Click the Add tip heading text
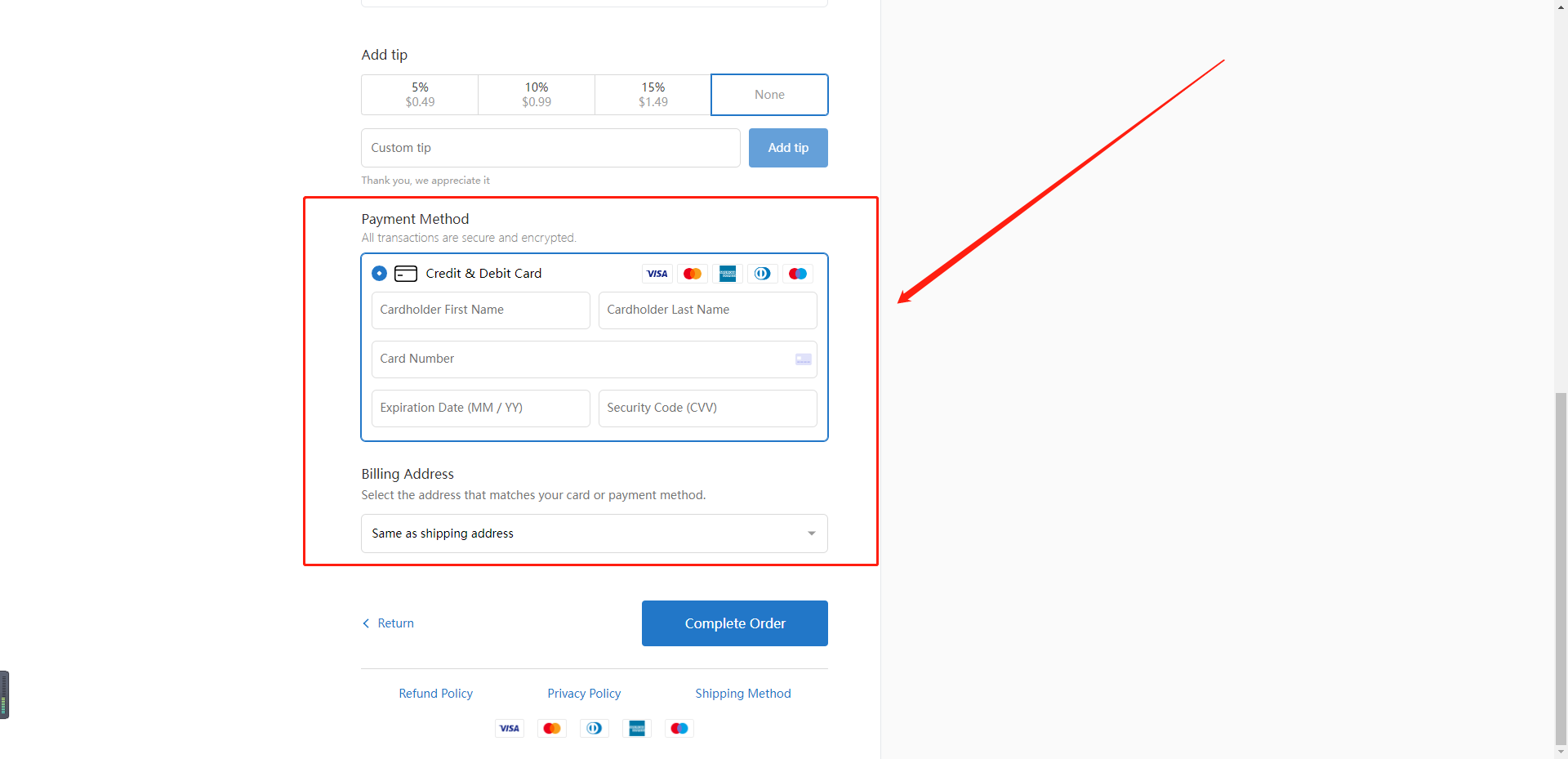Image resolution: width=1568 pixels, height=759 pixels. point(385,55)
